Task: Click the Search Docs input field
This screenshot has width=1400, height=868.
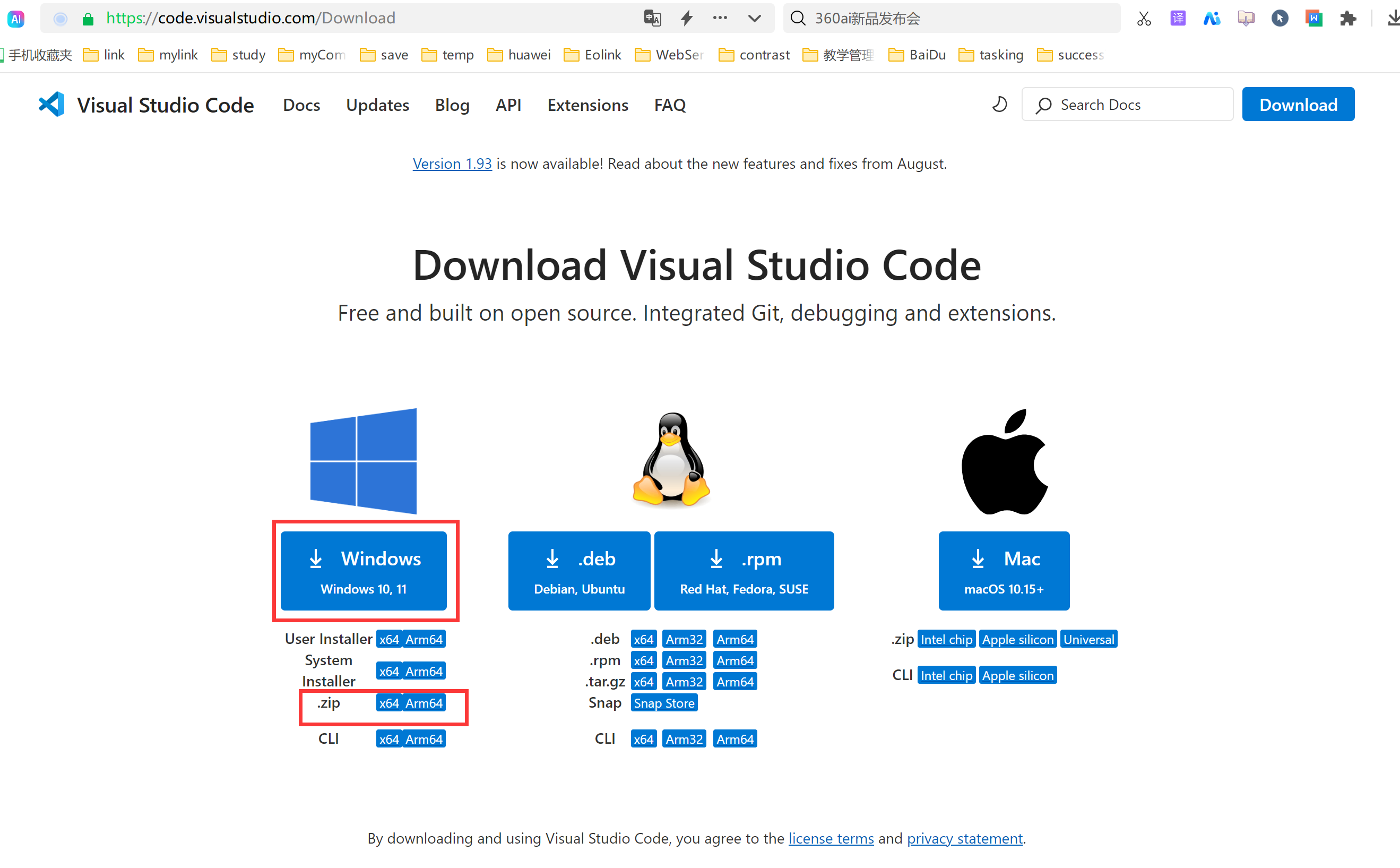Action: (1126, 105)
